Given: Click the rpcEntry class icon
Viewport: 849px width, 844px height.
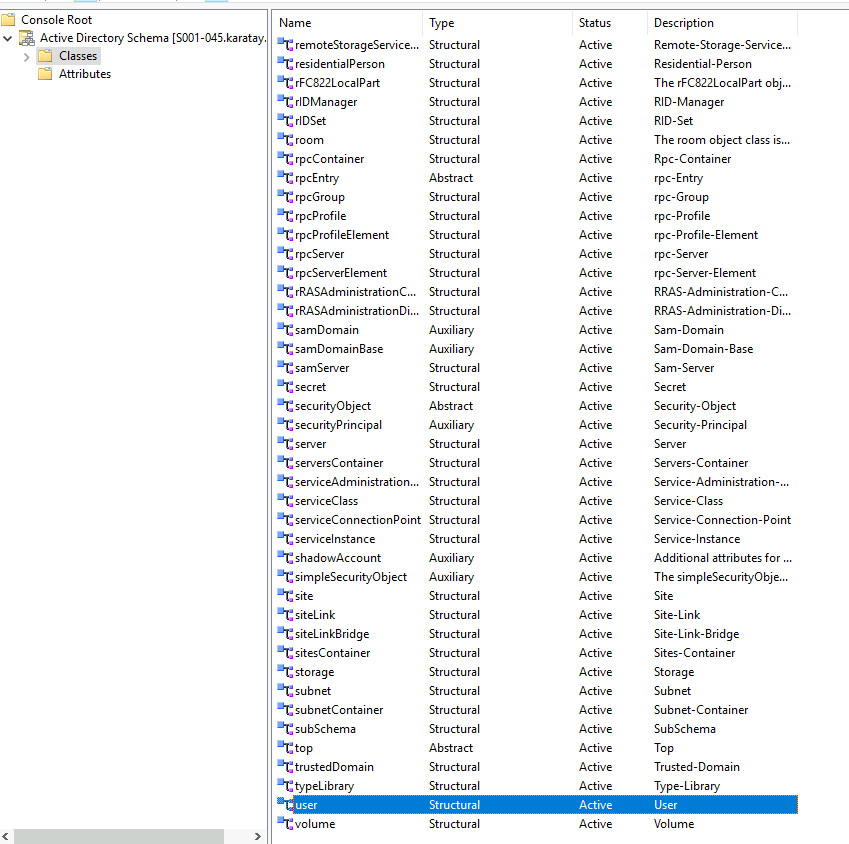Looking at the screenshot, I should [x=285, y=177].
